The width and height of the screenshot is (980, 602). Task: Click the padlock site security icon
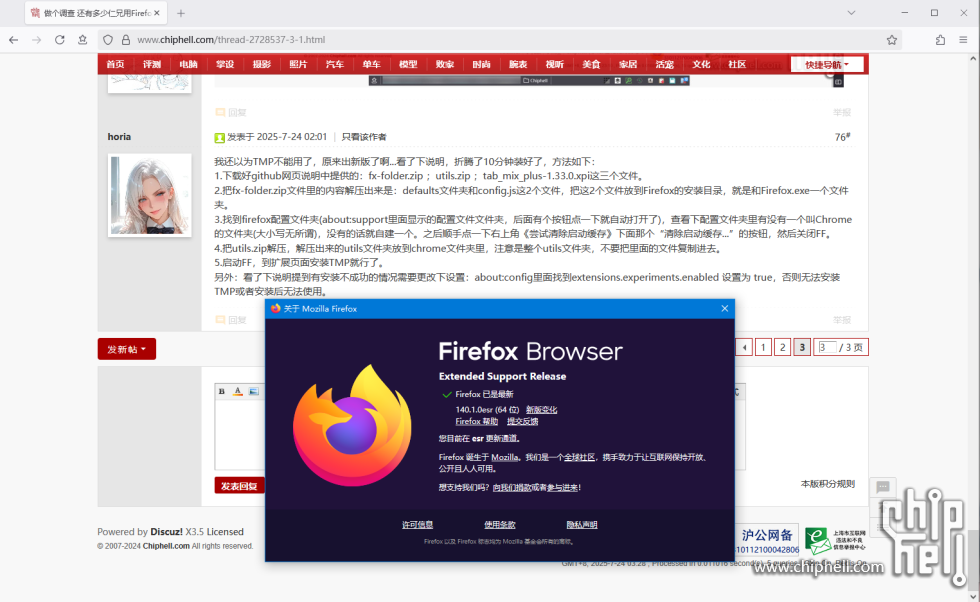[126, 39]
